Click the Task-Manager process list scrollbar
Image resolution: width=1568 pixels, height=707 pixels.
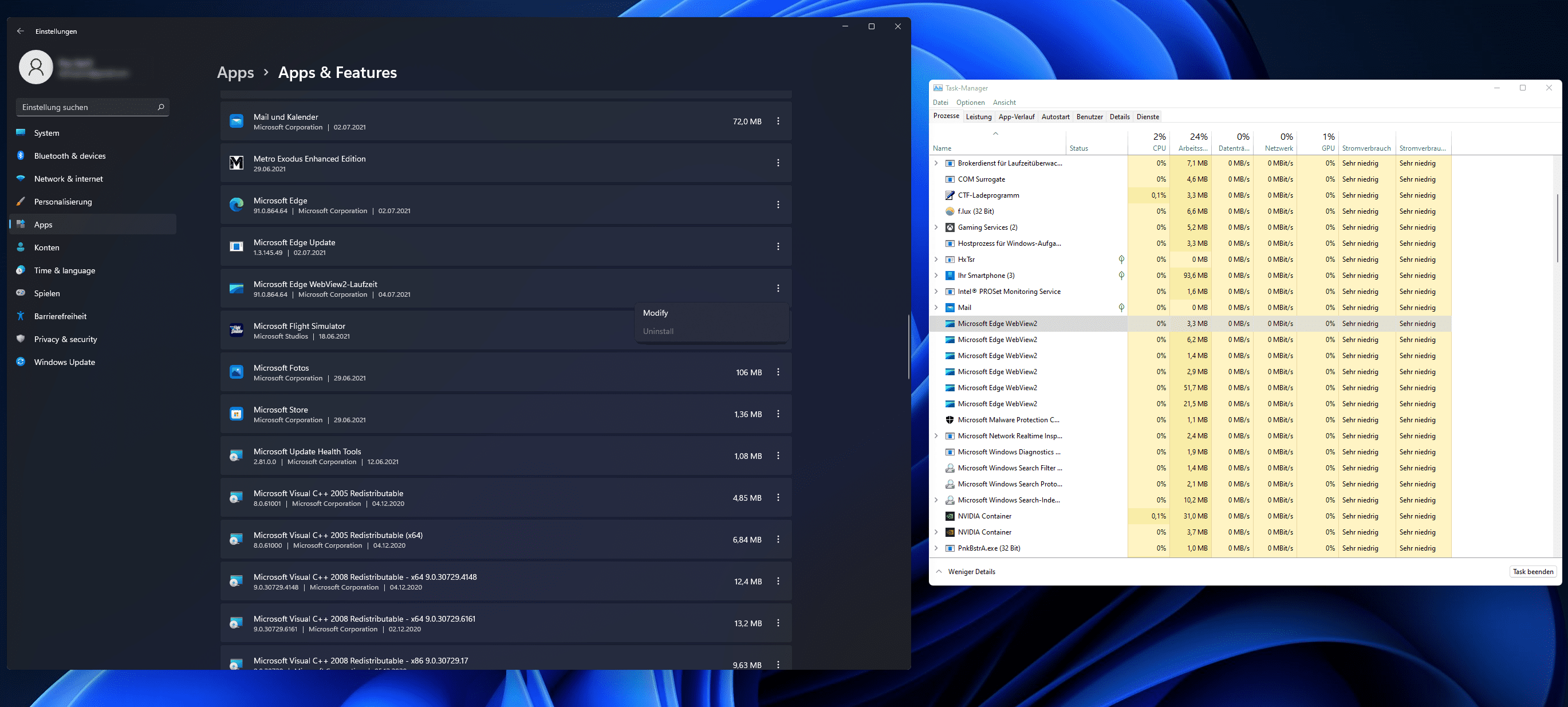click(x=1558, y=229)
